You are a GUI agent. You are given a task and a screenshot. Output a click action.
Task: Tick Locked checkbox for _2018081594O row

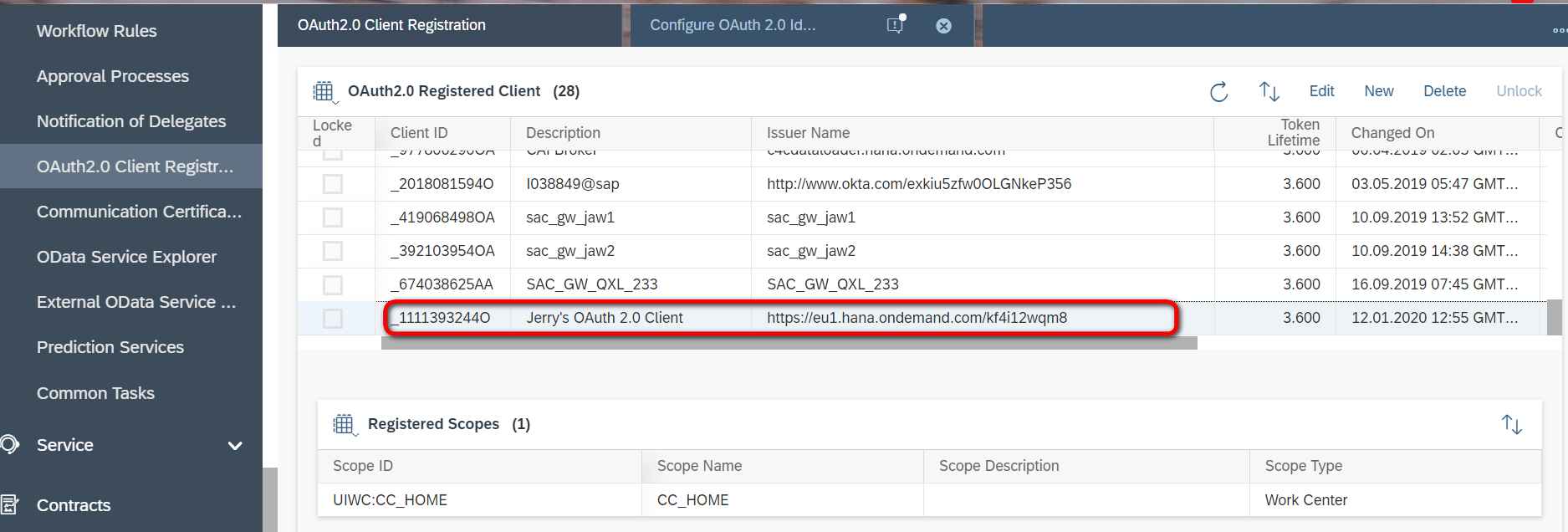pos(333,184)
